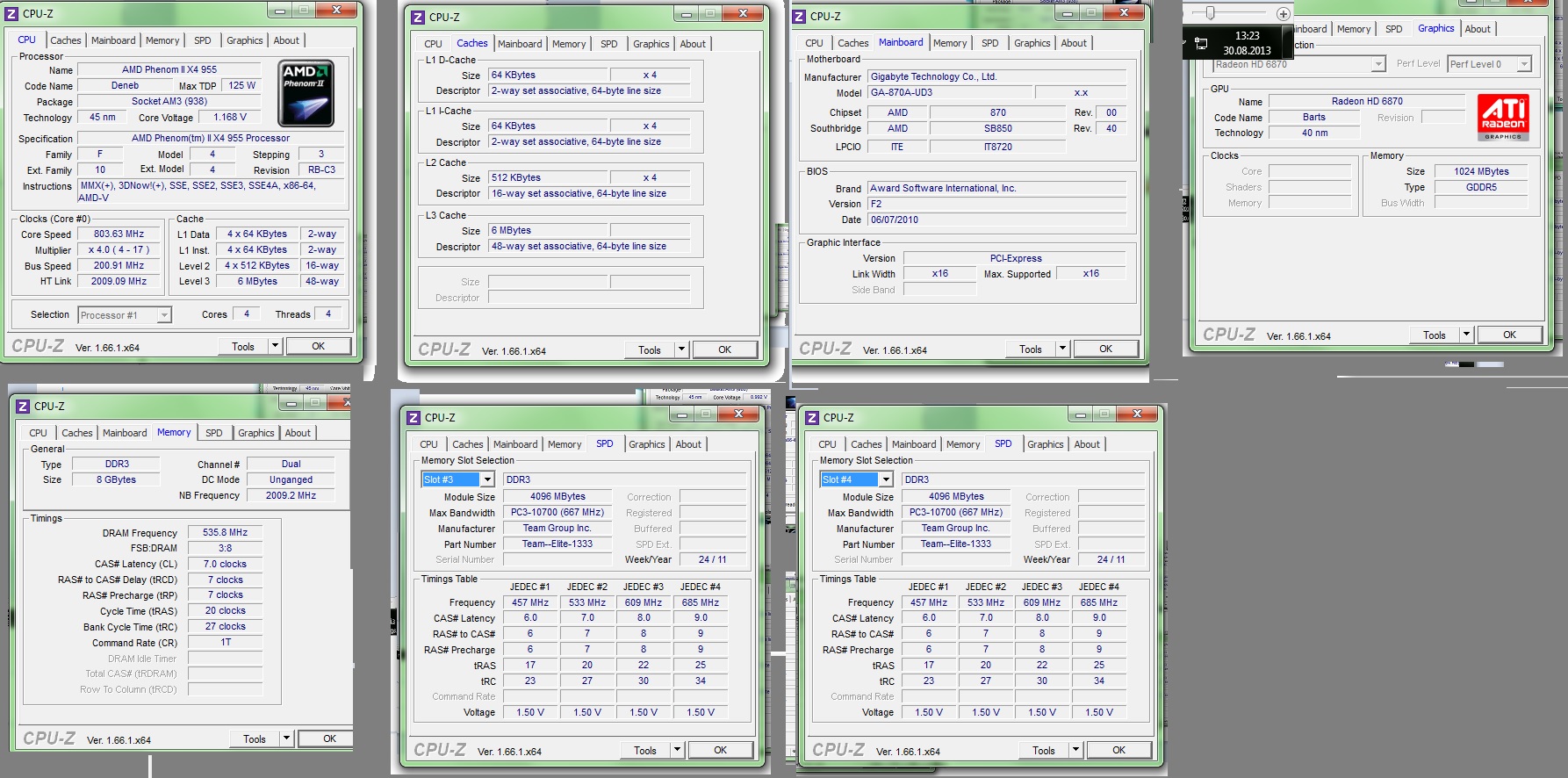The image size is (1568, 778).
Task: Click OK in the Slot #4 window
Action: (x=1118, y=750)
